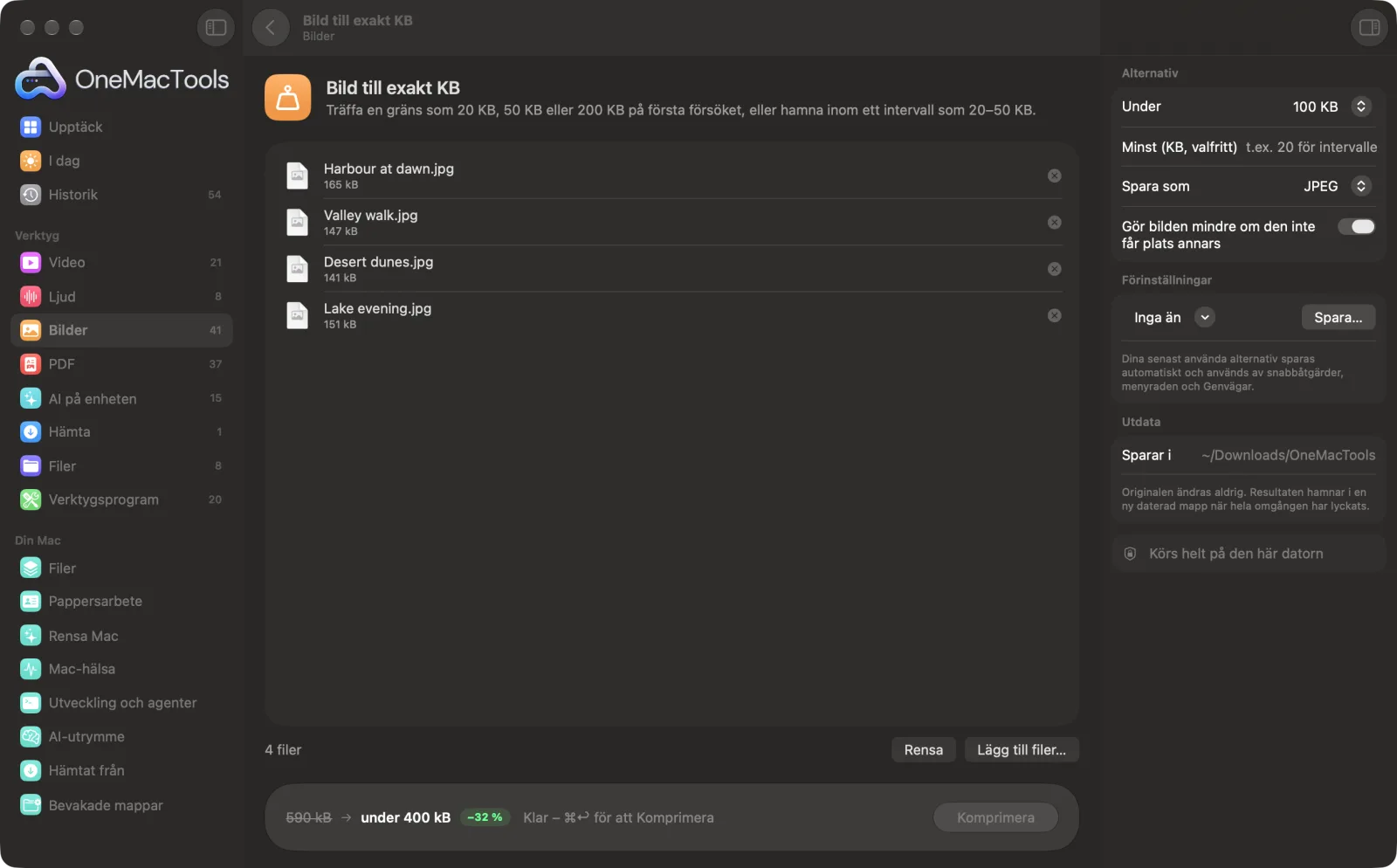Image resolution: width=1397 pixels, height=868 pixels.
Task: Open Verktygsprogram utilities icon
Action: 31,500
